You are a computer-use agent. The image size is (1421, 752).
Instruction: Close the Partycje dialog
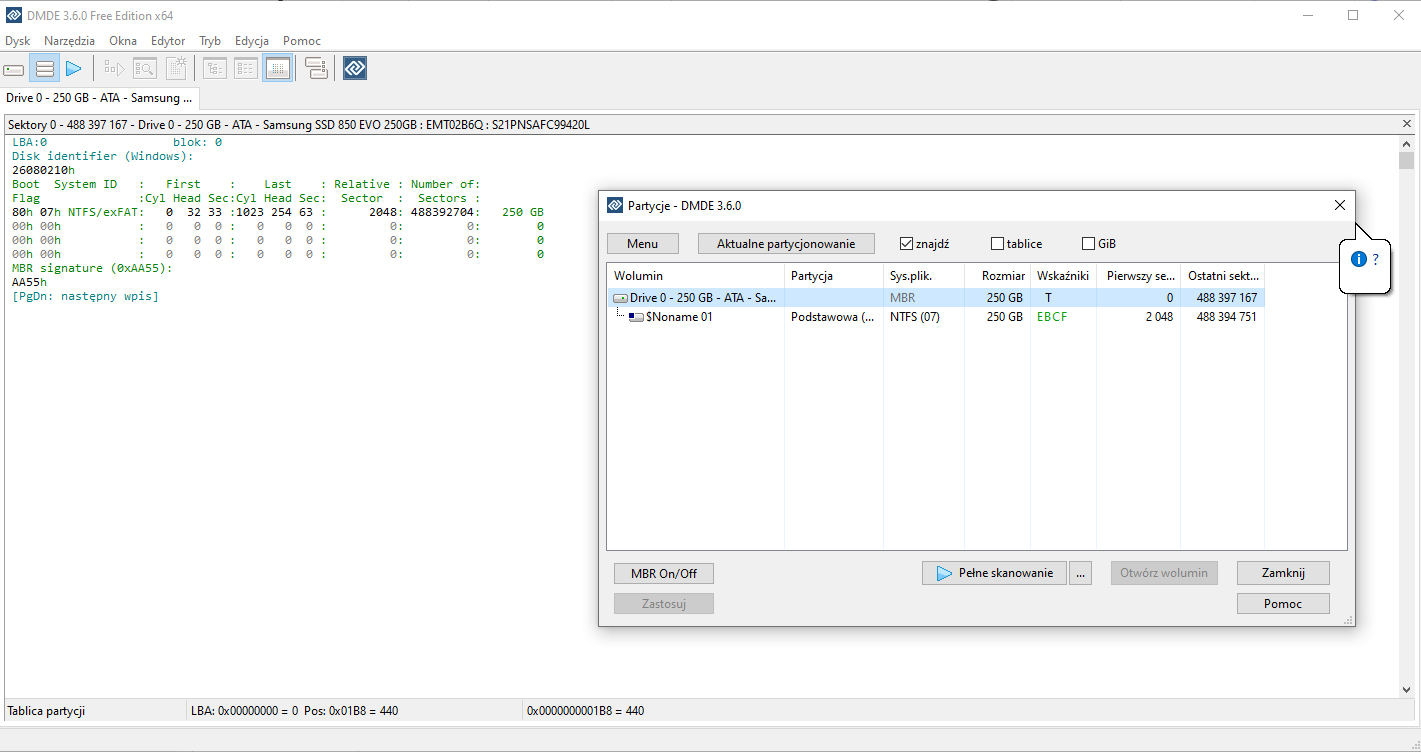tap(1340, 205)
